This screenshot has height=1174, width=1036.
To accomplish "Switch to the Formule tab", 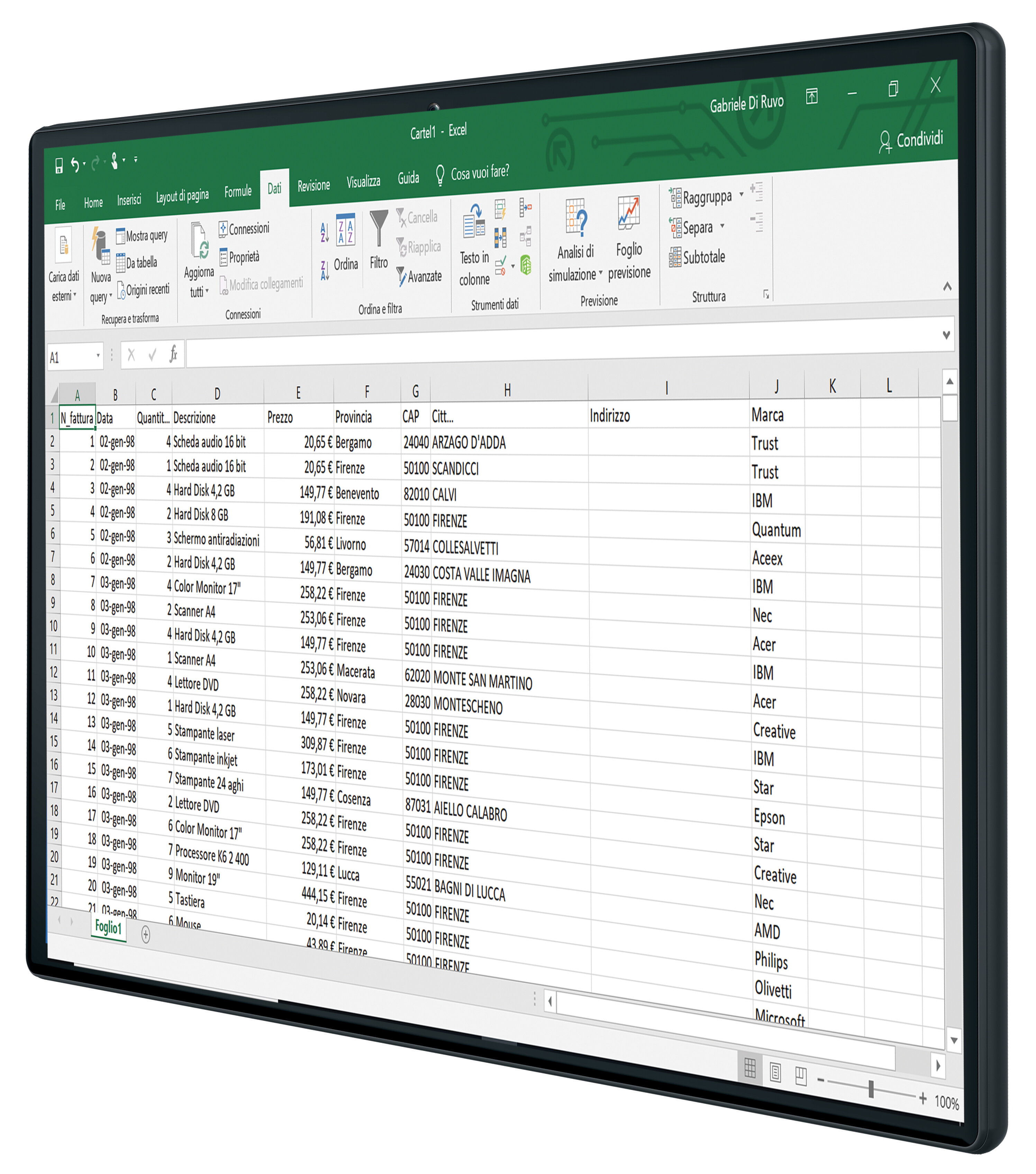I will click(x=238, y=191).
